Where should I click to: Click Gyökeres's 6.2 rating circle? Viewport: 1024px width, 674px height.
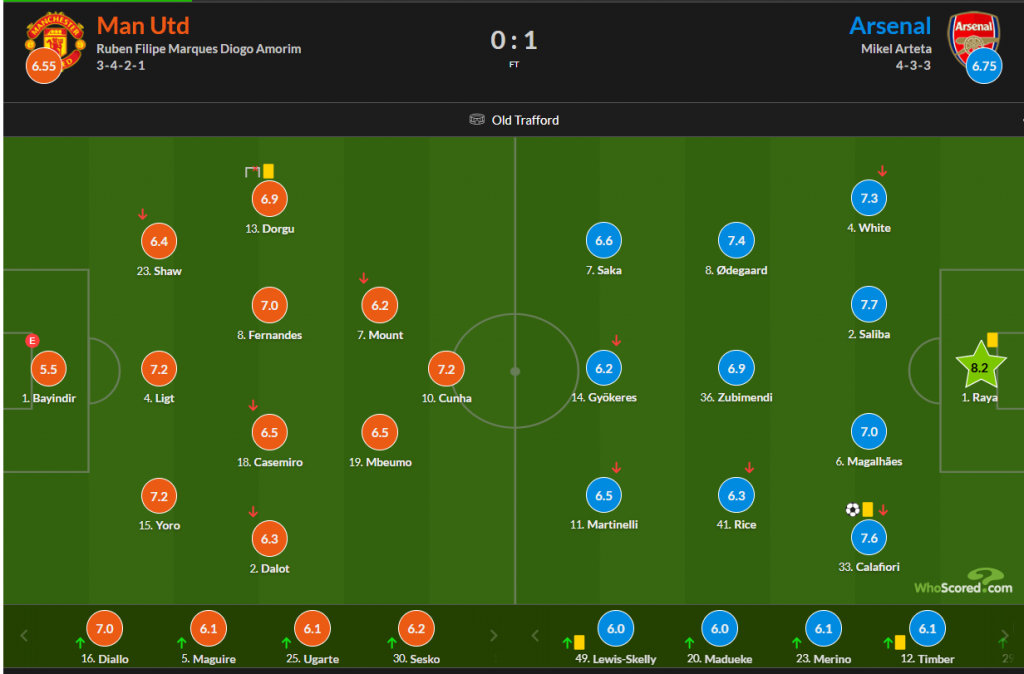[604, 368]
